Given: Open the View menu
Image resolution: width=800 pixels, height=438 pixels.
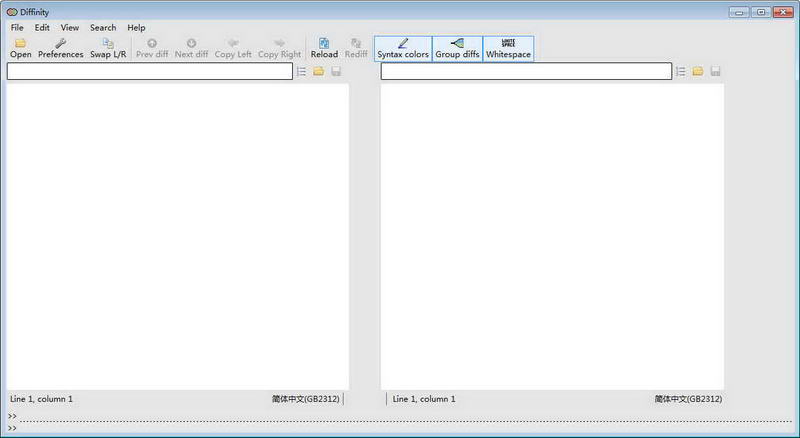Looking at the screenshot, I should [69, 28].
